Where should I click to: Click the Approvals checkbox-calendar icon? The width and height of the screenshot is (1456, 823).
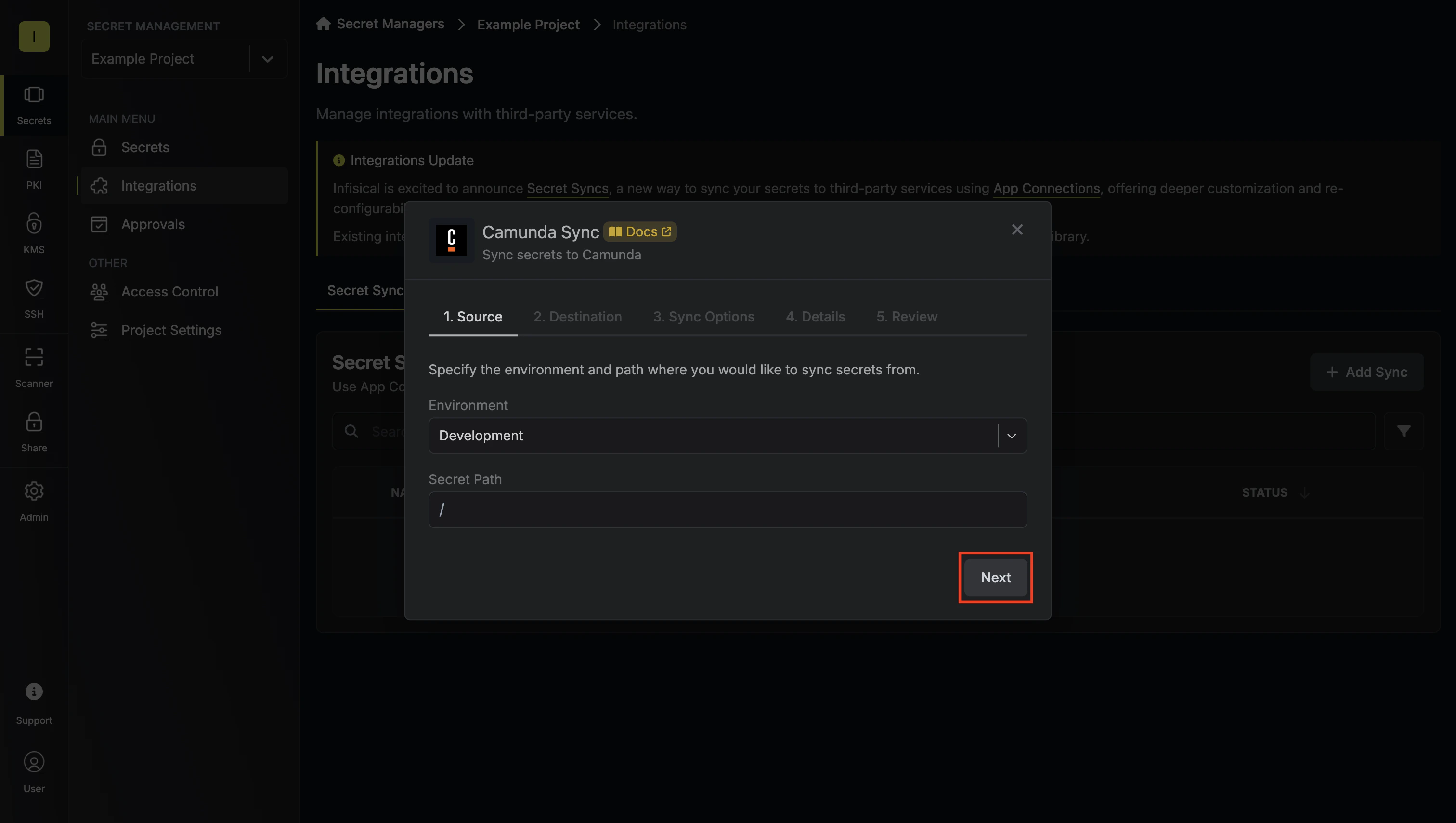(99, 224)
